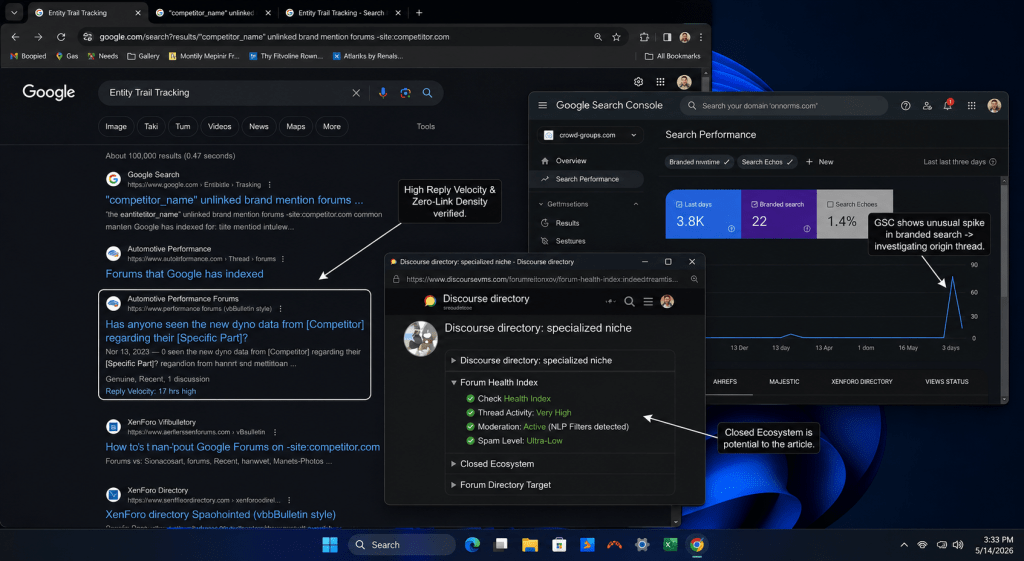
Task: Open the "competitor_name" unlinked brand mention result
Action: click(x=234, y=200)
